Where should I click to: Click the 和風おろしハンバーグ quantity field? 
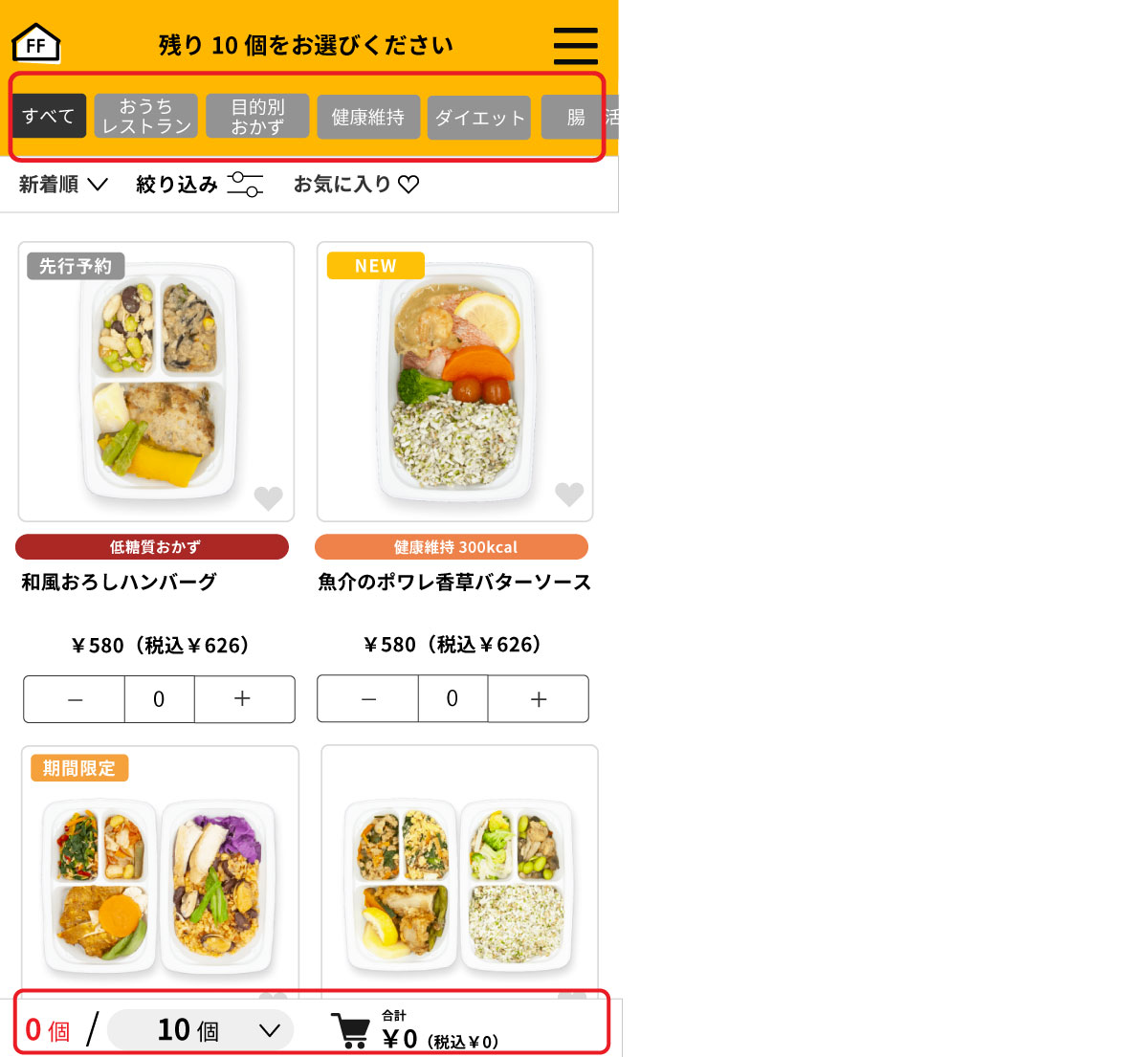(160, 699)
